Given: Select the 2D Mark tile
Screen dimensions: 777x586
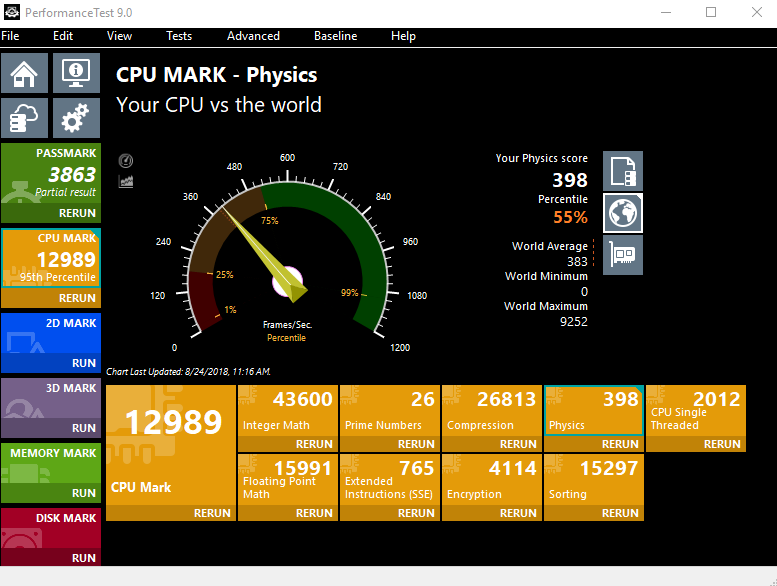Looking at the screenshot, I should 51,333.
